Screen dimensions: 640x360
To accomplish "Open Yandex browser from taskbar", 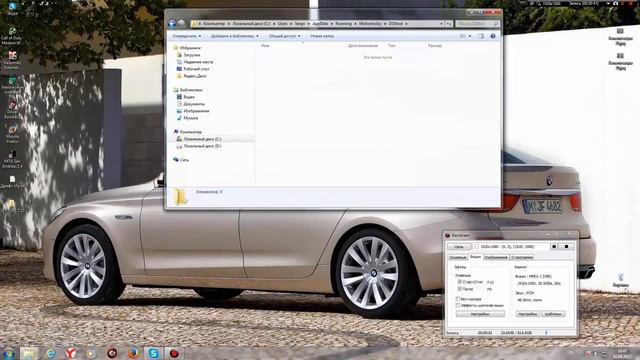I will coord(71,353).
